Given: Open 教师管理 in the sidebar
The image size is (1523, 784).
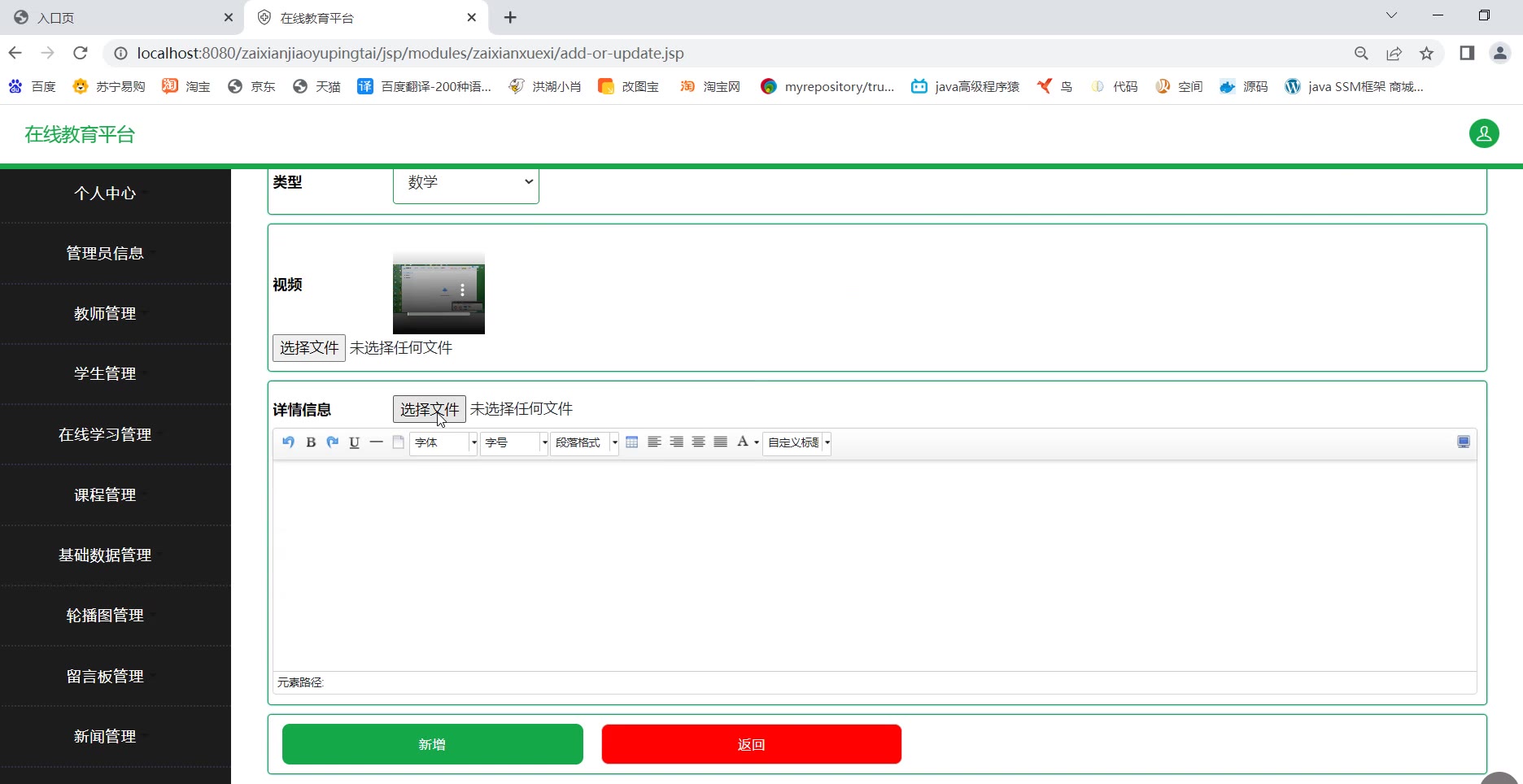Looking at the screenshot, I should tap(105, 314).
